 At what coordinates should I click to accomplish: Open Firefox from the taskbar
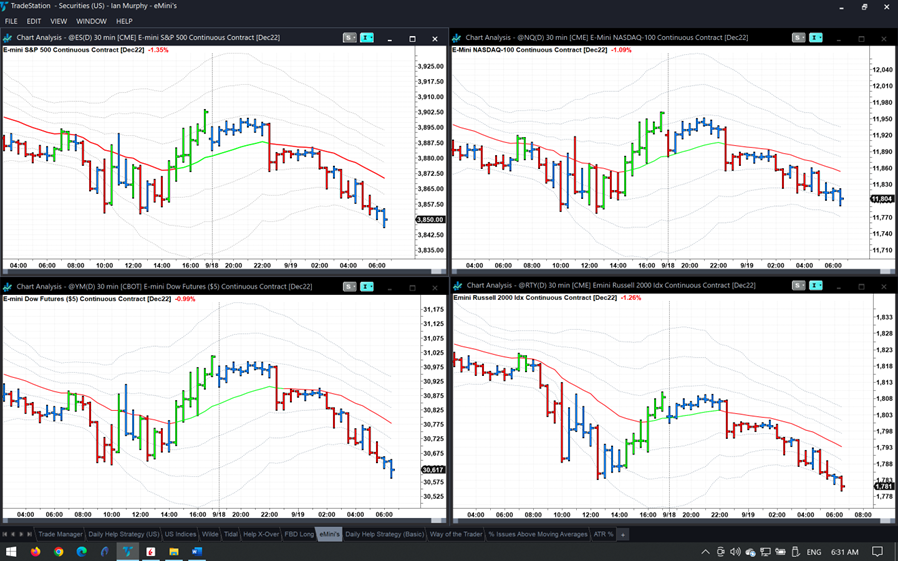[x=36, y=552]
